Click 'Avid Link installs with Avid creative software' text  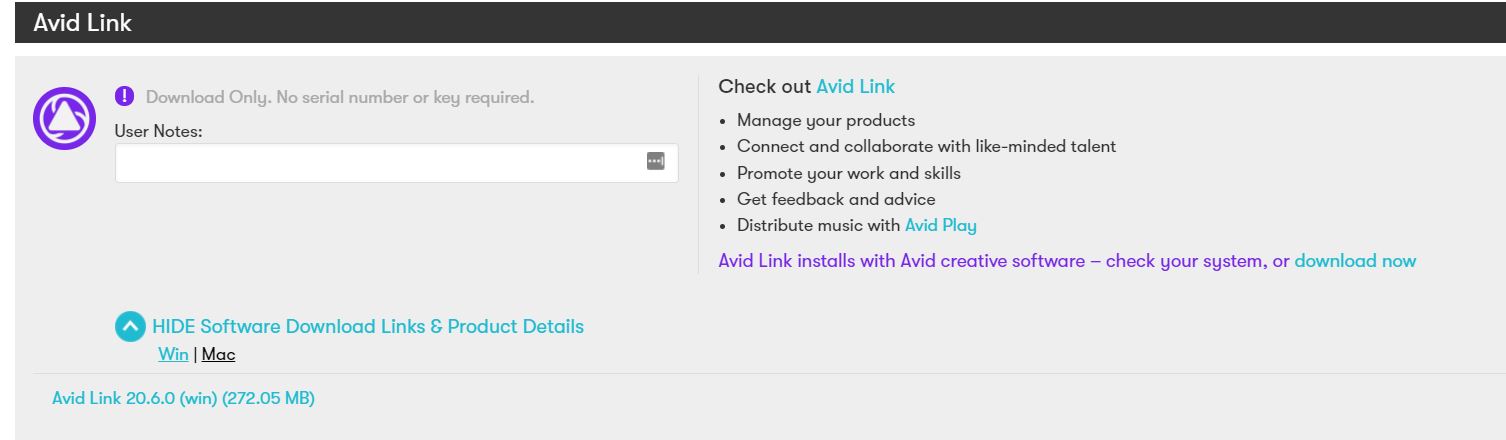(902, 261)
